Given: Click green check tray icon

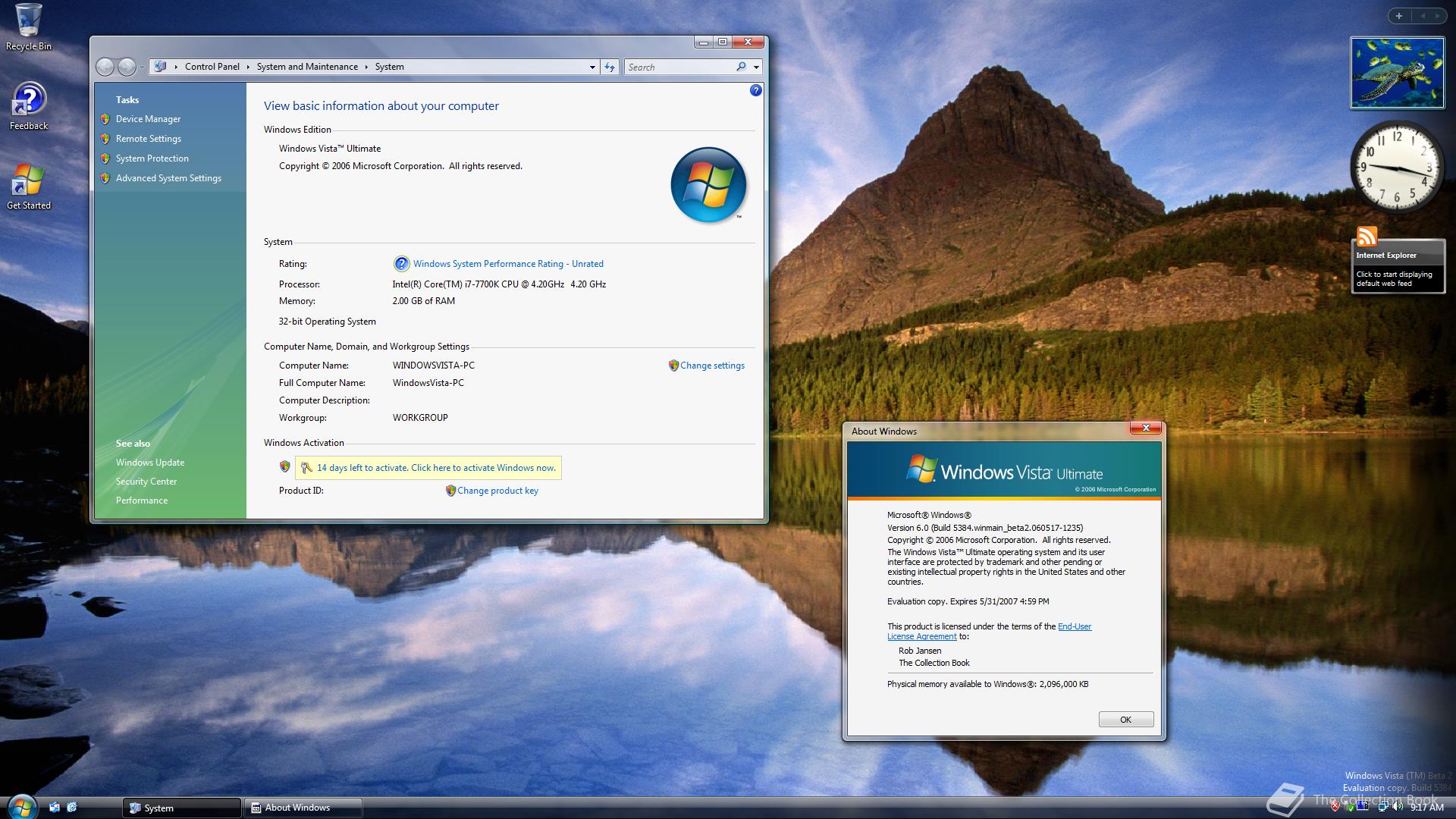Looking at the screenshot, I should coord(1351,808).
